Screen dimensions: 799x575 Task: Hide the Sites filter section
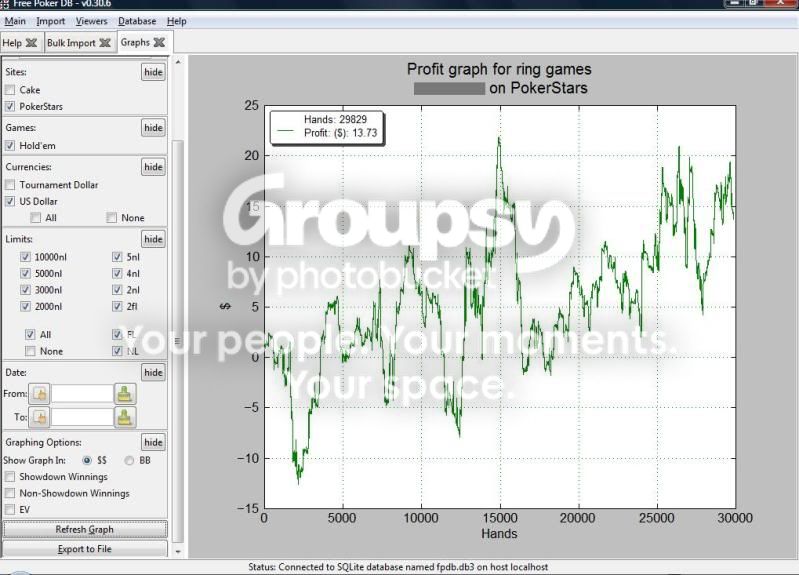(x=153, y=72)
